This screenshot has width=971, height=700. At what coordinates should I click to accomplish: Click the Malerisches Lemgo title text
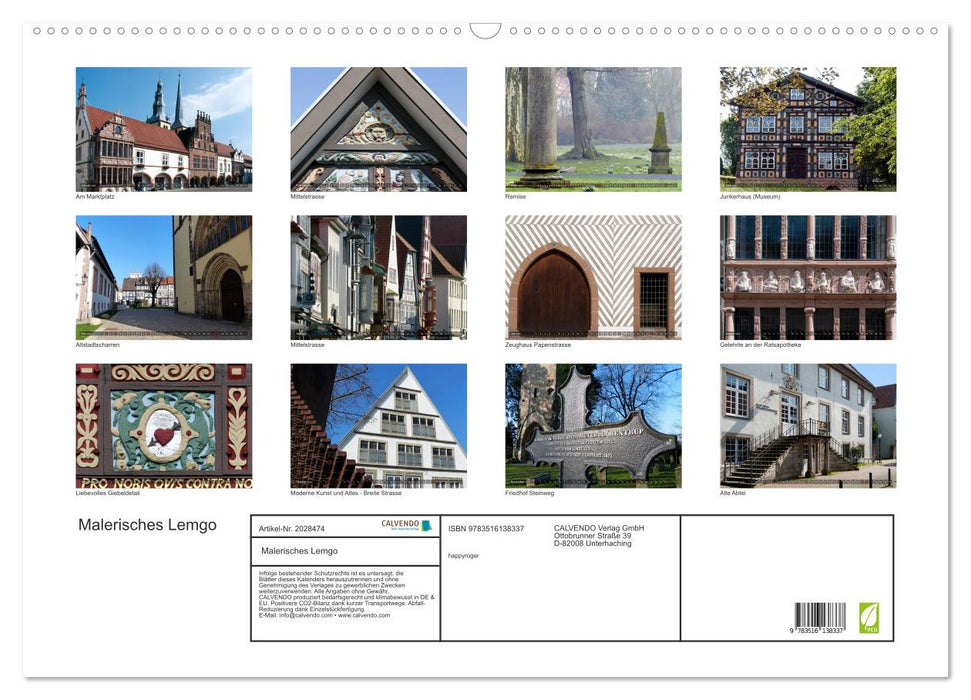click(148, 524)
